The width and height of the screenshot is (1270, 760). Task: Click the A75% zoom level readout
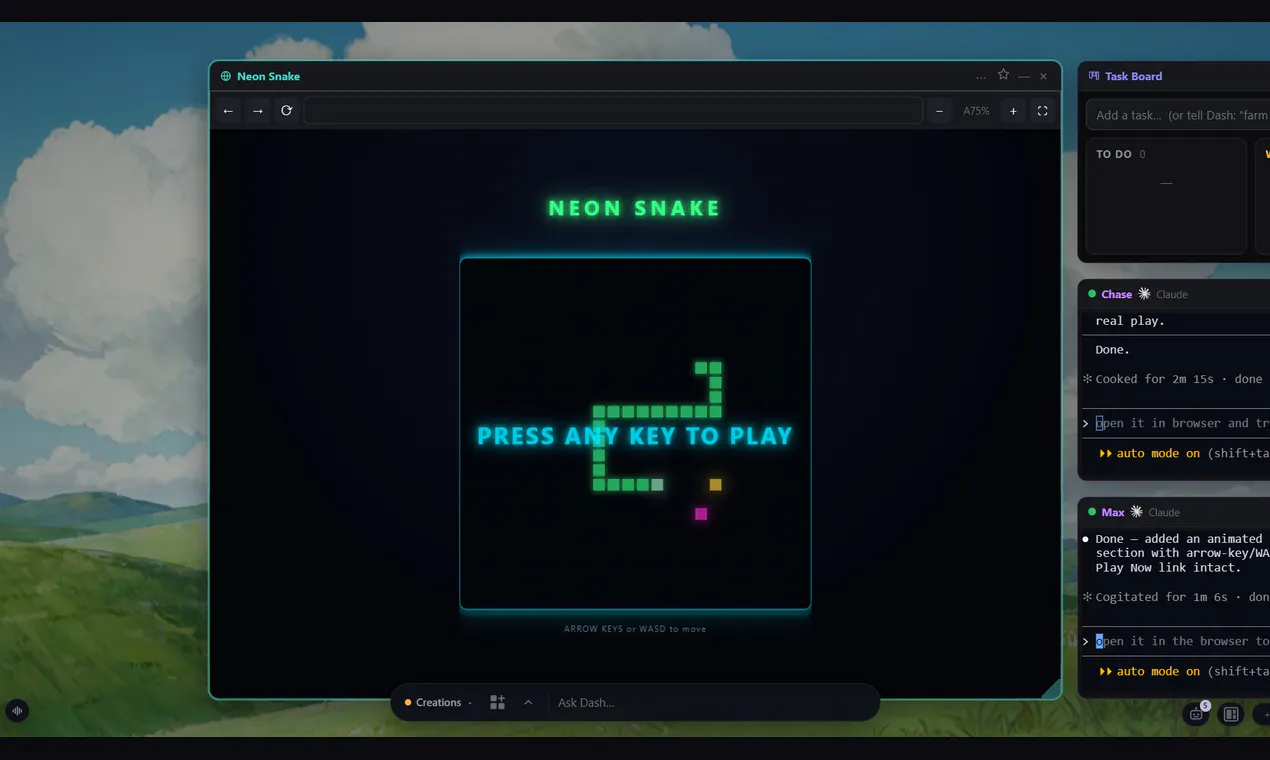tap(976, 111)
